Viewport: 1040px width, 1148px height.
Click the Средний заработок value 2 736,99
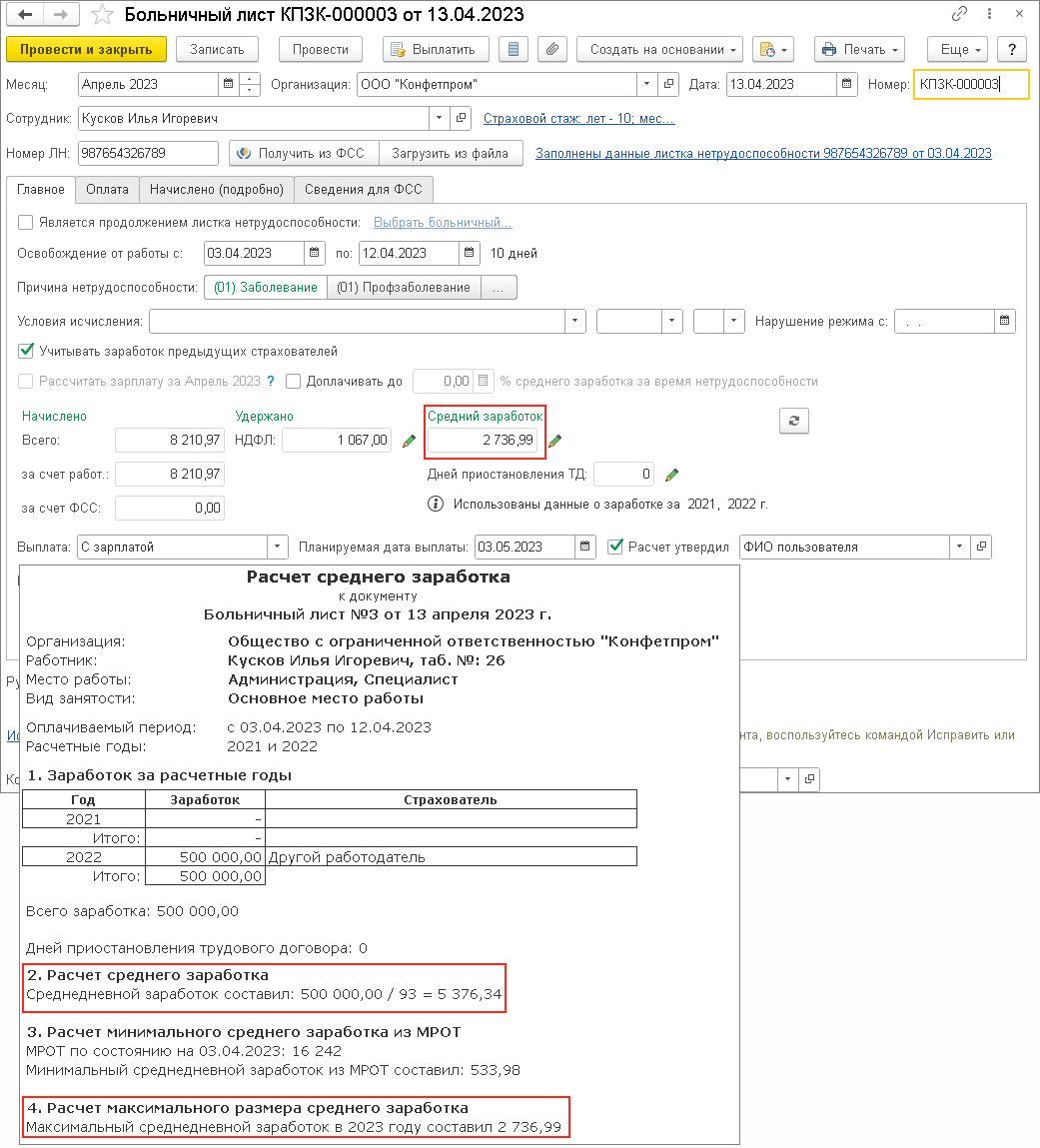coord(483,440)
